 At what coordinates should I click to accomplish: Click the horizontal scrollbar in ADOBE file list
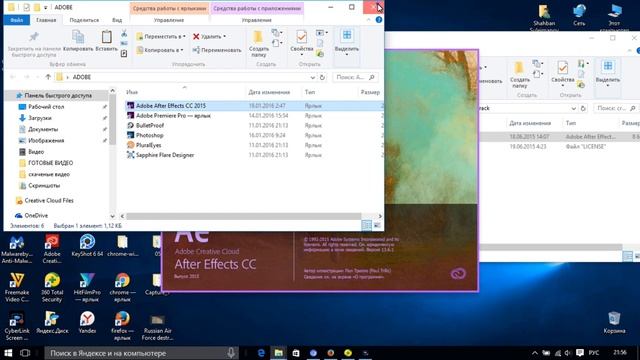[x=243, y=216]
